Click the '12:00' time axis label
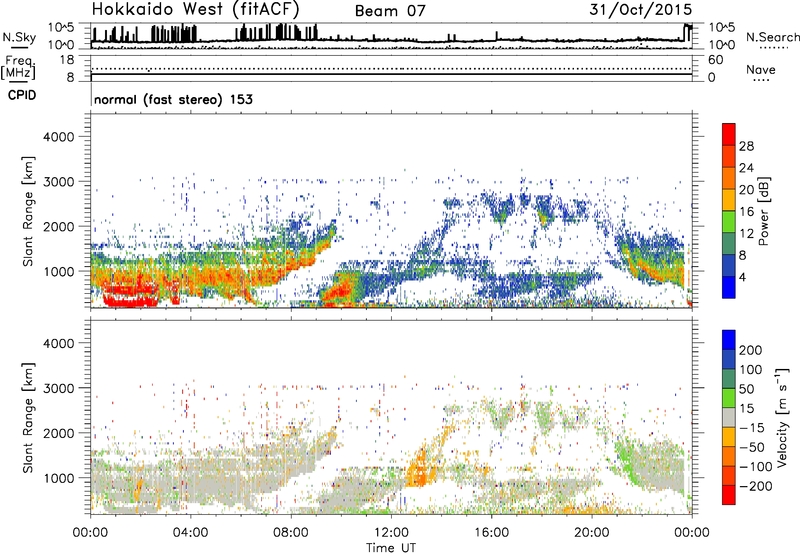Screen dimensions: 800x554 coord(391,533)
